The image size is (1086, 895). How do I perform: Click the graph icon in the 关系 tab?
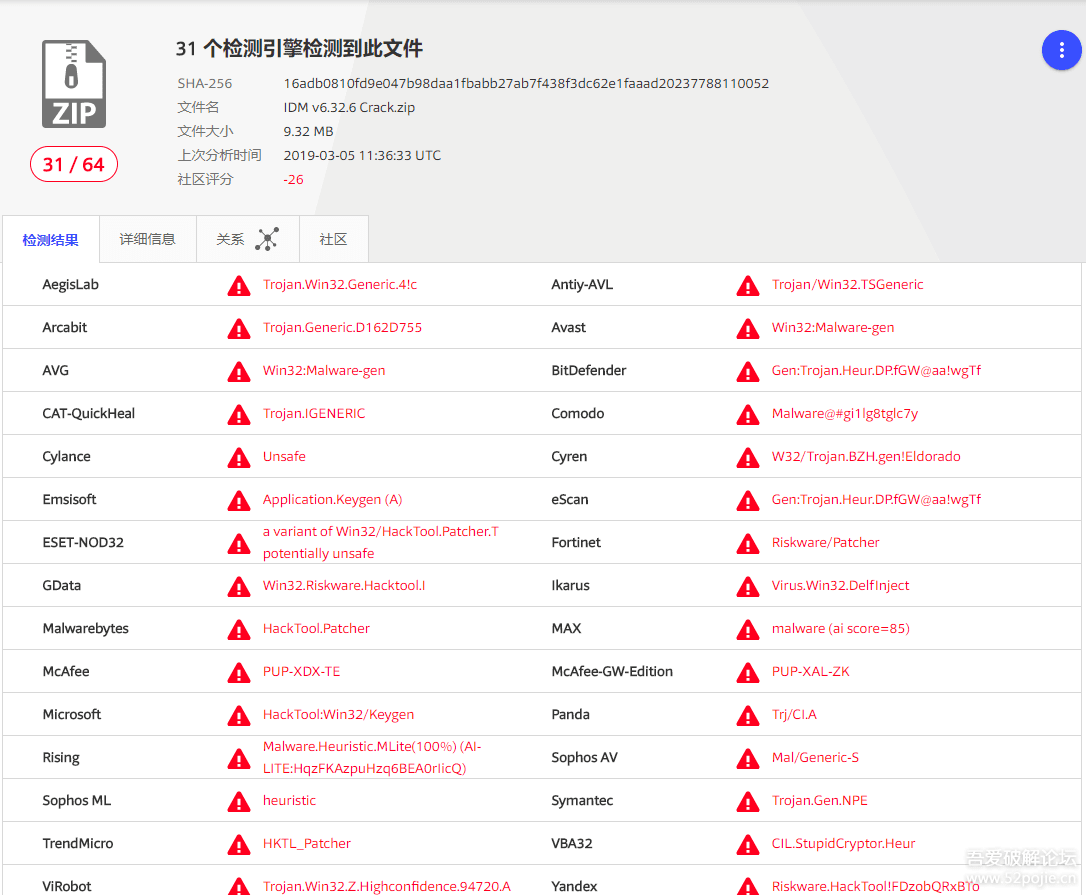point(267,239)
